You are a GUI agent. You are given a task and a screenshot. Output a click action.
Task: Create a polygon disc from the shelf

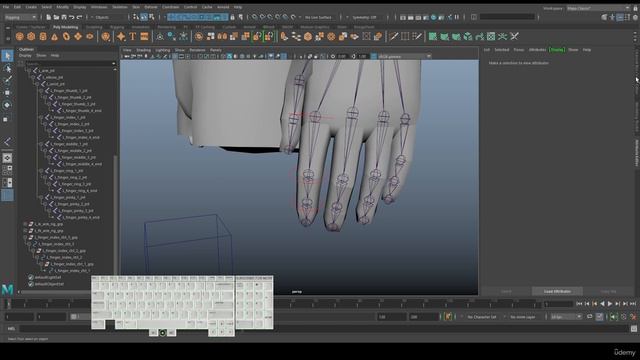click(x=90, y=37)
